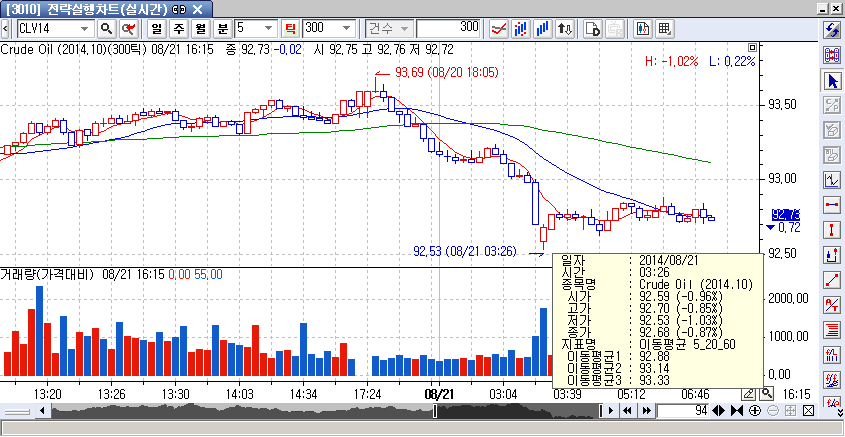The width and height of the screenshot is (845, 437).
Task: Click the bottom chart navigation scrollbar track
Action: coord(300,411)
